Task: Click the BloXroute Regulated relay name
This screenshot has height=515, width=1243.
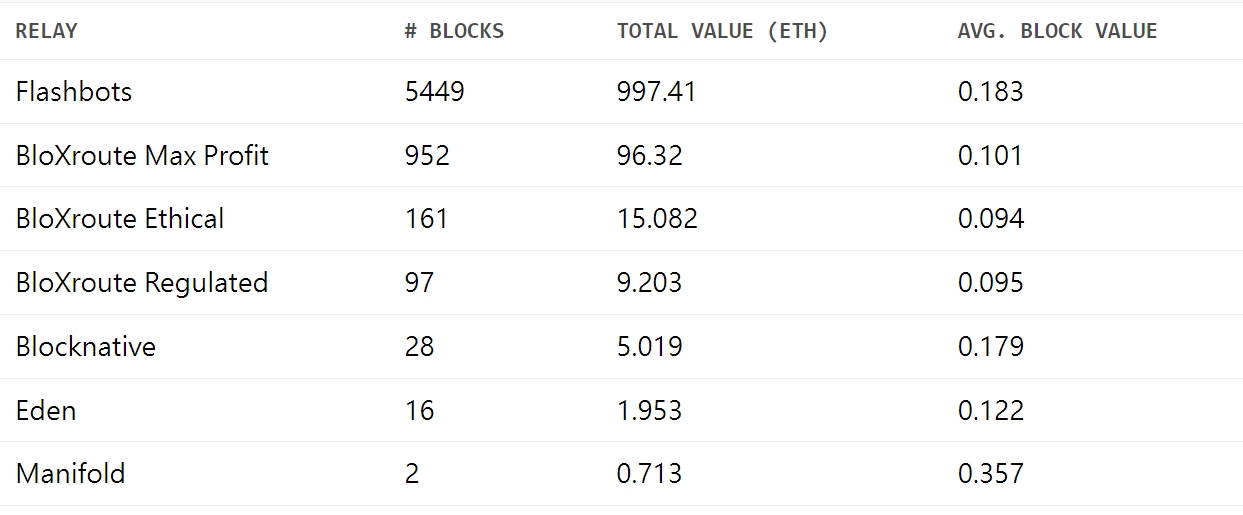Action: [x=142, y=283]
